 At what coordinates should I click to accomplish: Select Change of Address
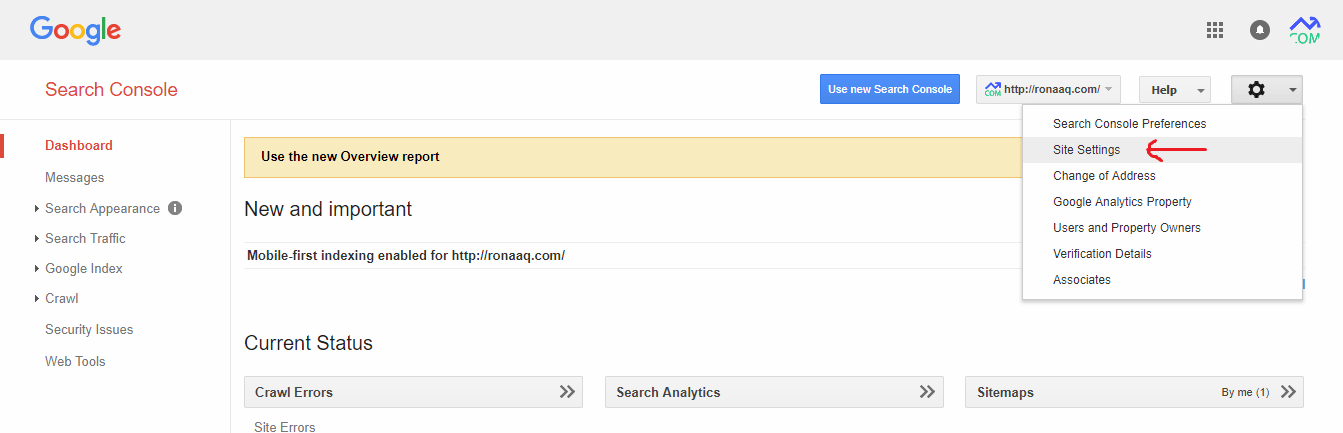click(1162, 176)
